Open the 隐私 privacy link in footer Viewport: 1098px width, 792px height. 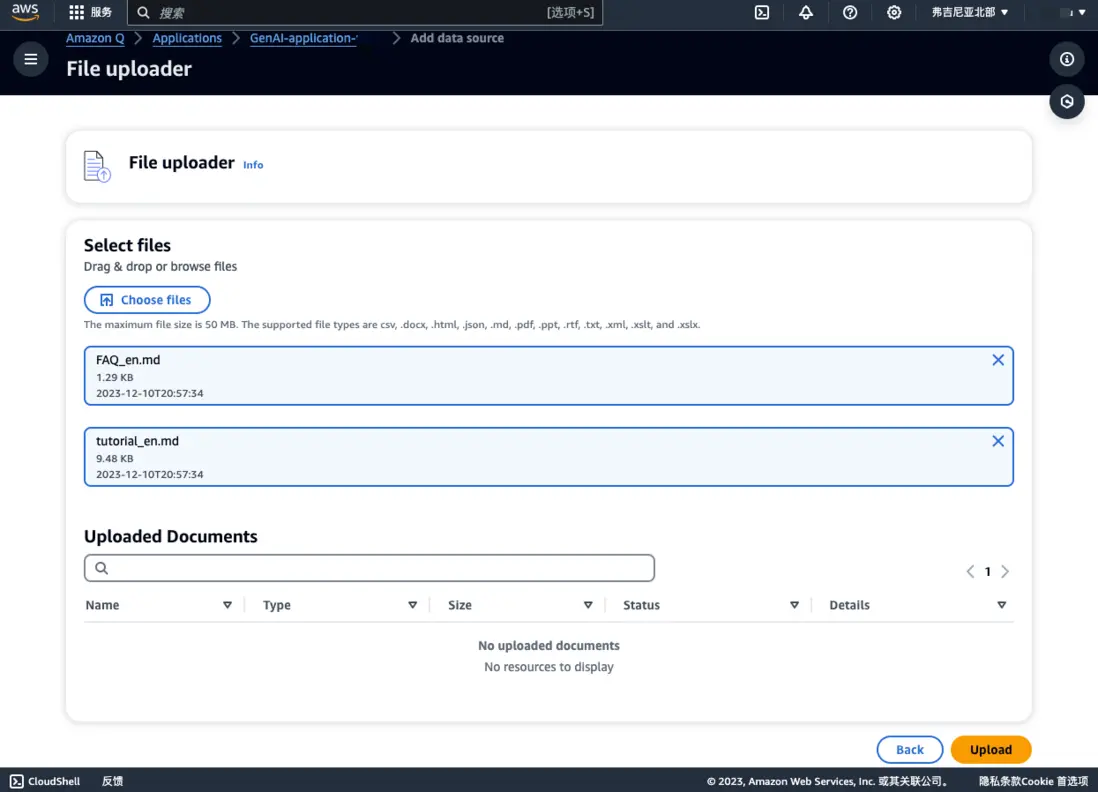(989, 781)
